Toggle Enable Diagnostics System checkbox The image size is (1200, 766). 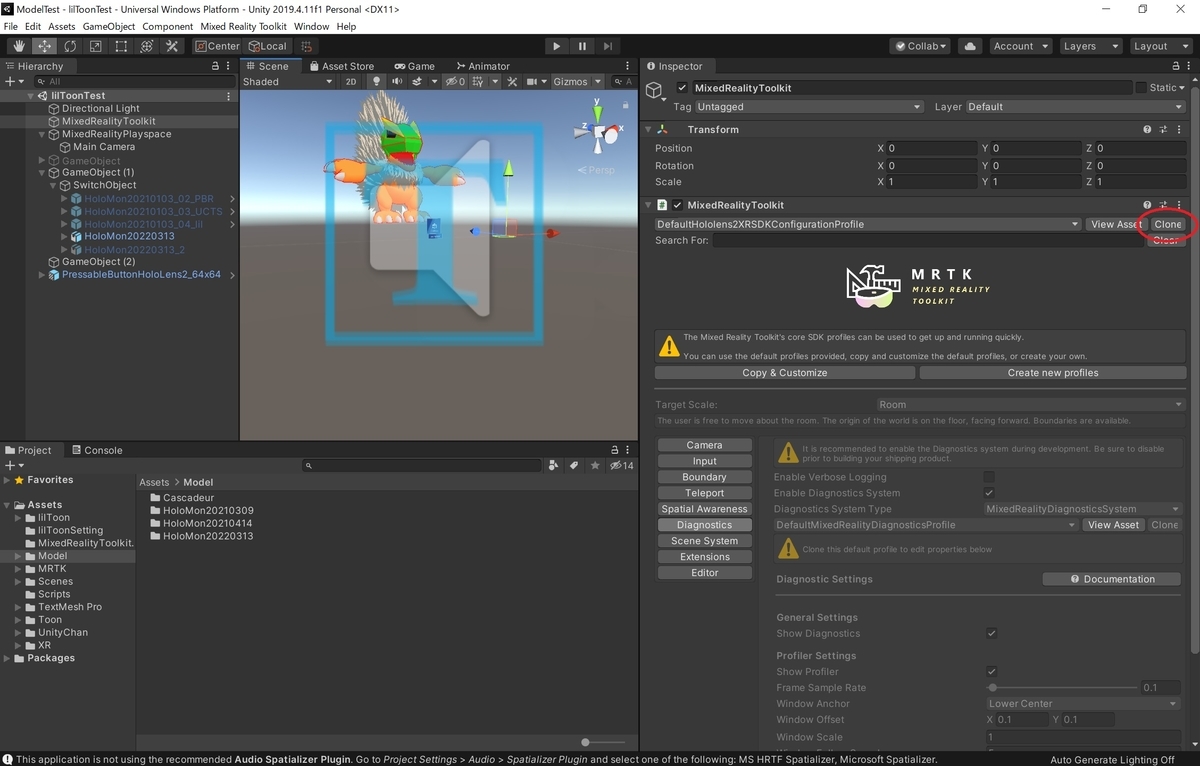pyautogui.click(x=989, y=493)
